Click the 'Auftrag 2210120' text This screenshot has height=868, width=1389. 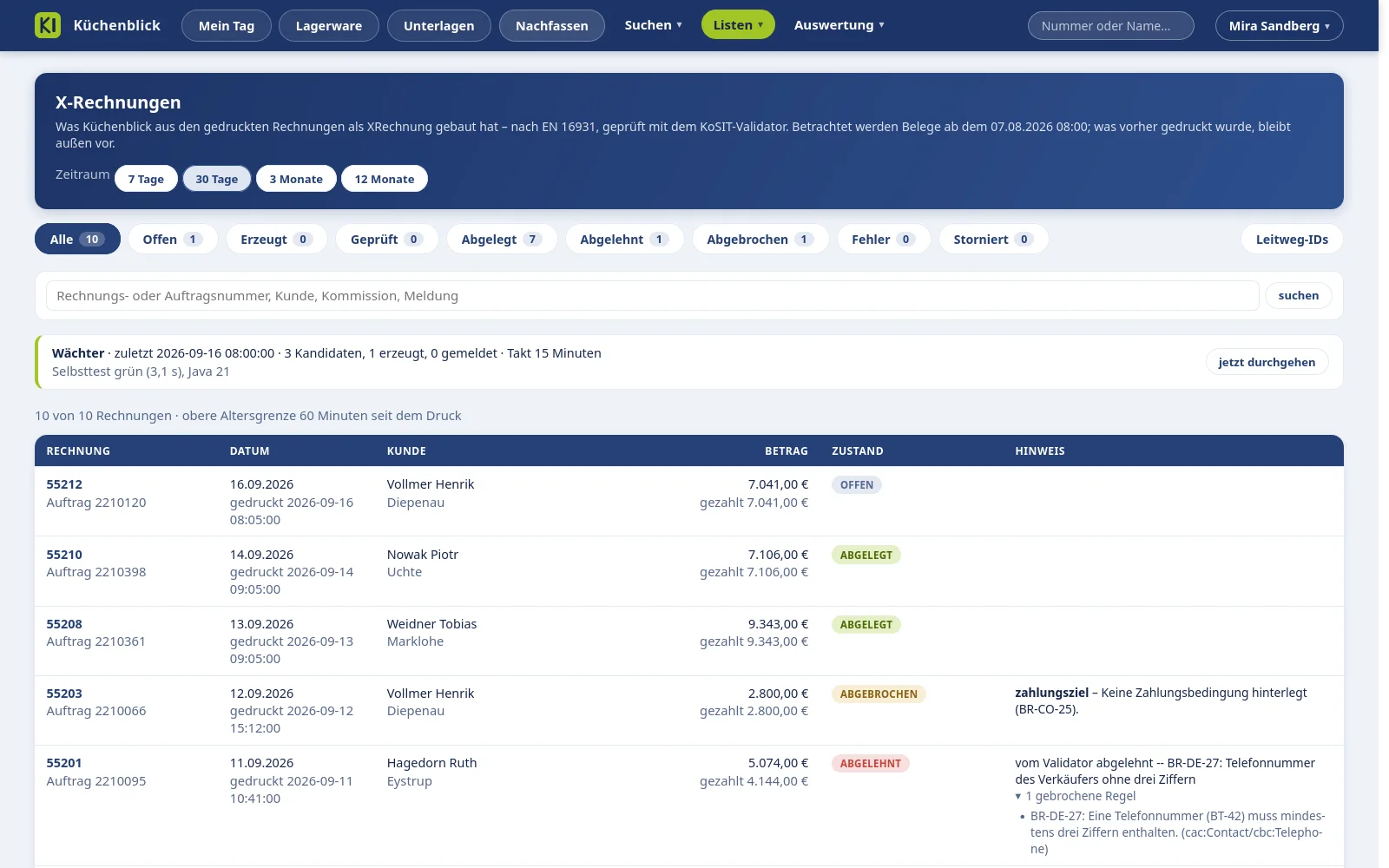[x=96, y=503]
